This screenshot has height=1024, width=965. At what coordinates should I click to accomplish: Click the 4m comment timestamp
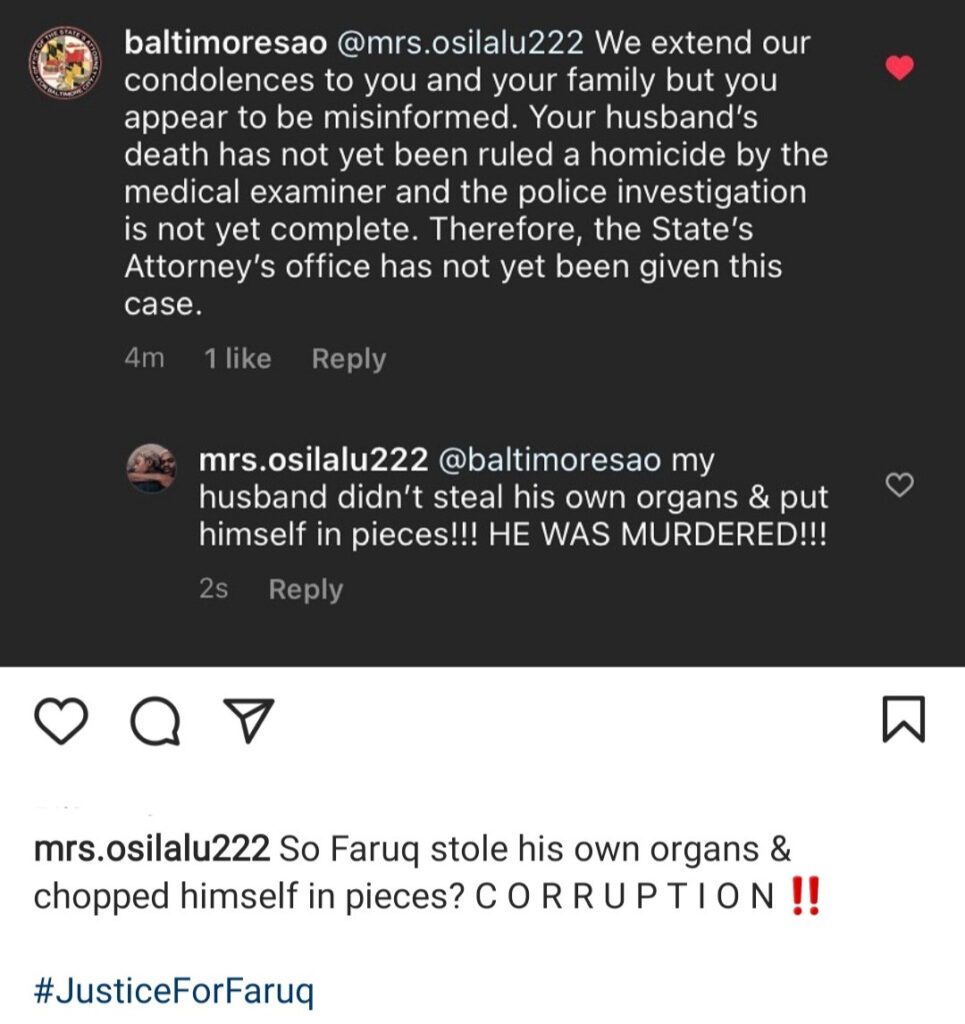point(144,359)
